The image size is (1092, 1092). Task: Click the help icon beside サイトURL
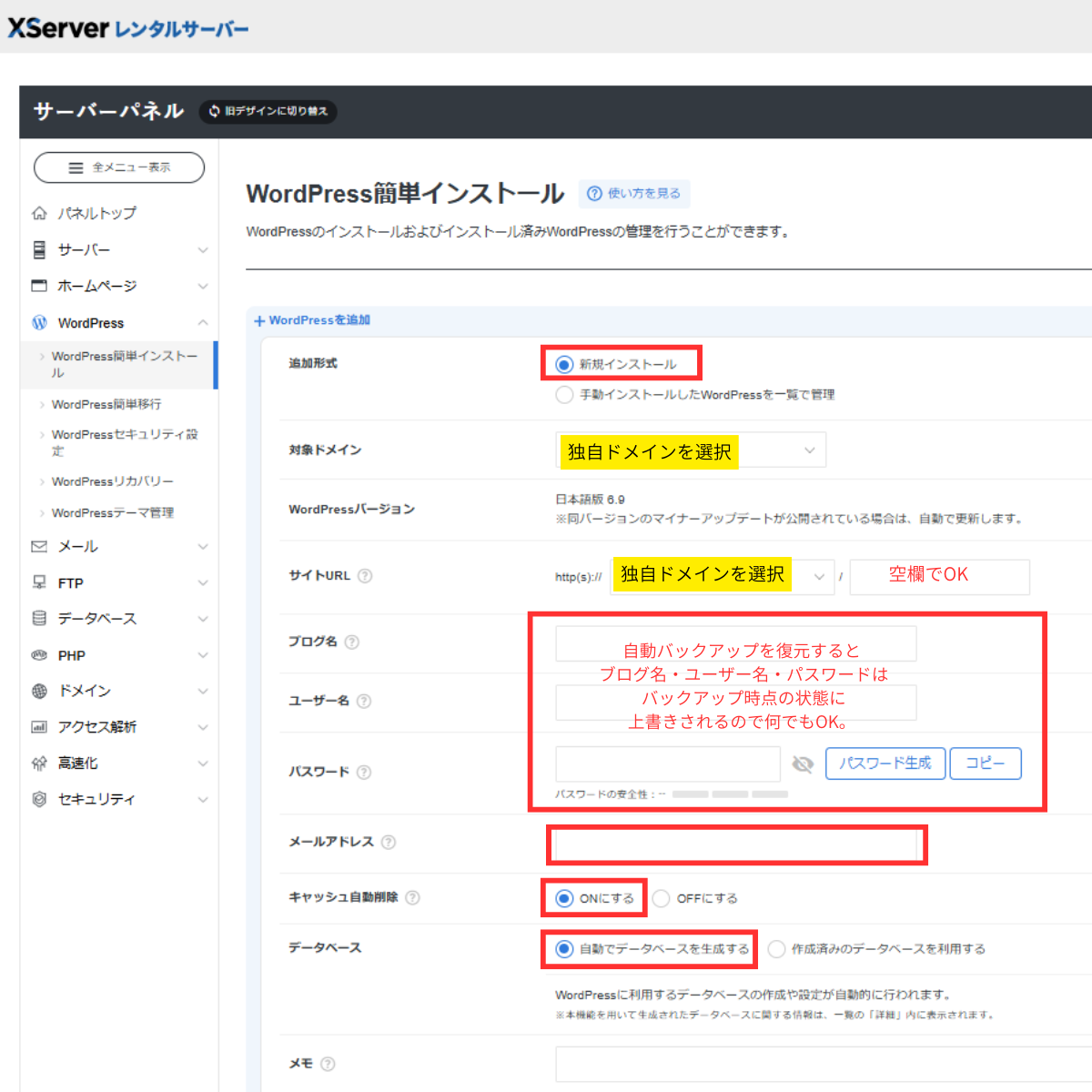pos(365,576)
